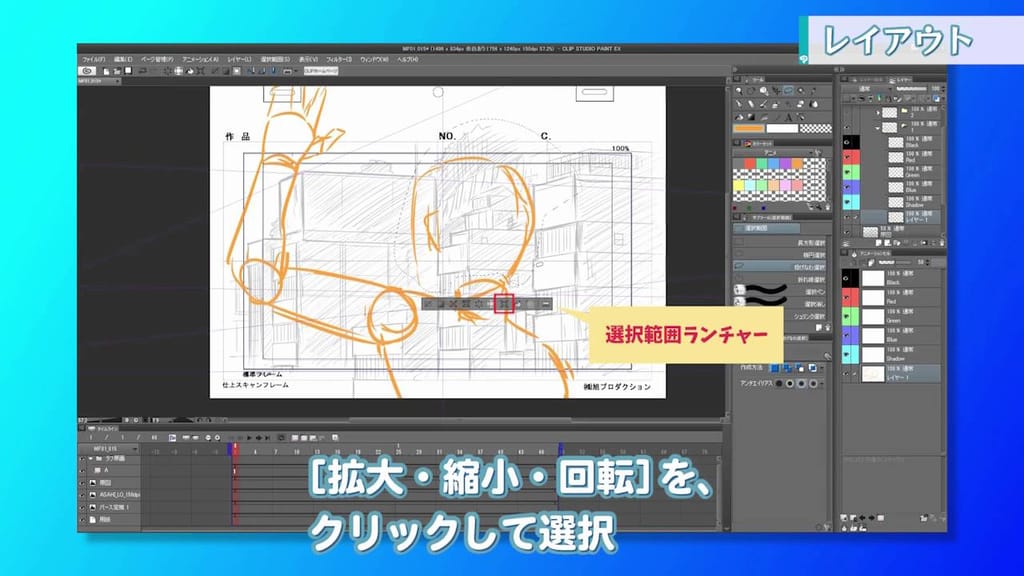
Task: Choose 選択ペン sub tool
Action: click(781, 292)
